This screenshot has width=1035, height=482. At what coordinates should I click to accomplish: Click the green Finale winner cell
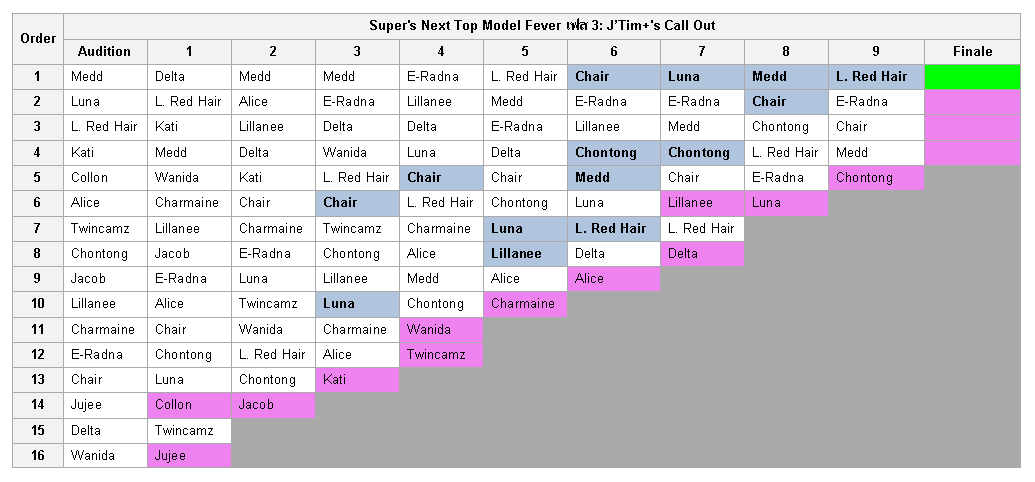point(972,77)
